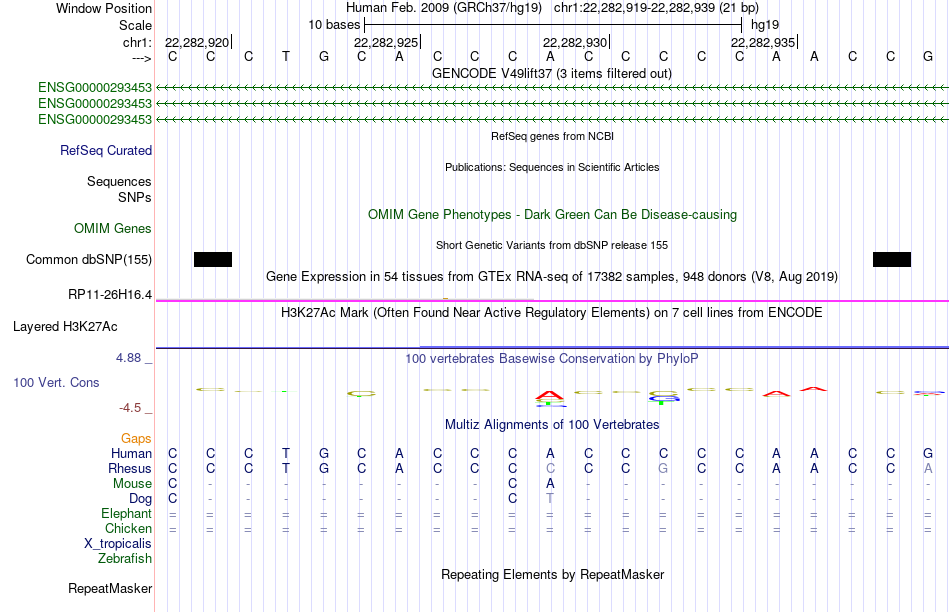Open the RefSeq genes from NCBI title
This screenshot has width=950, height=612.
[x=553, y=136]
